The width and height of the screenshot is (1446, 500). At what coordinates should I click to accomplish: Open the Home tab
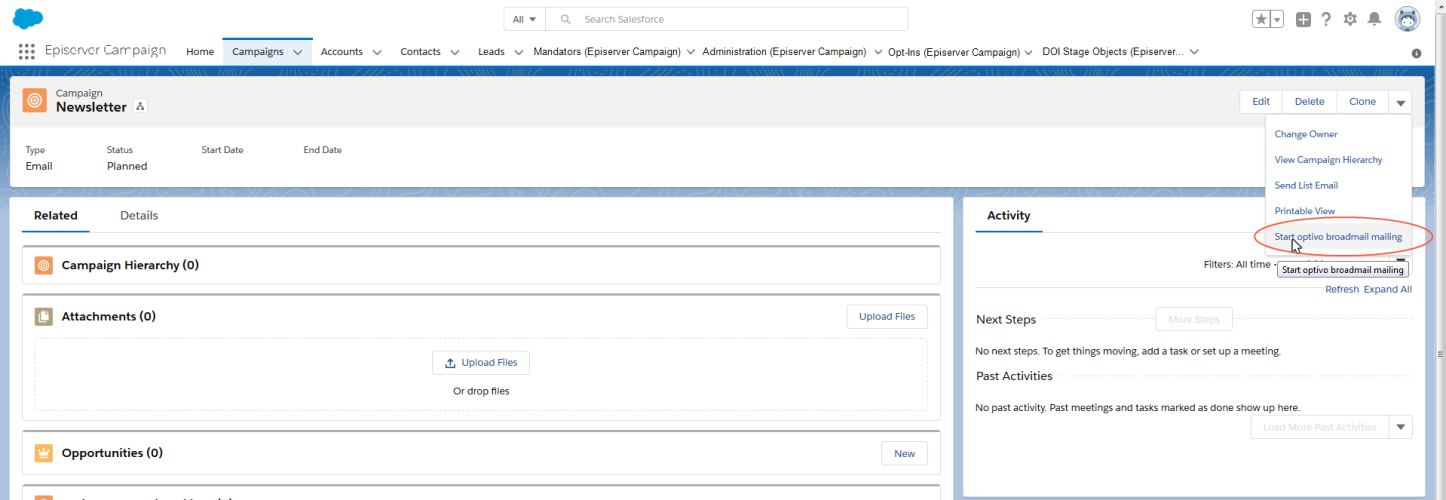click(x=200, y=52)
